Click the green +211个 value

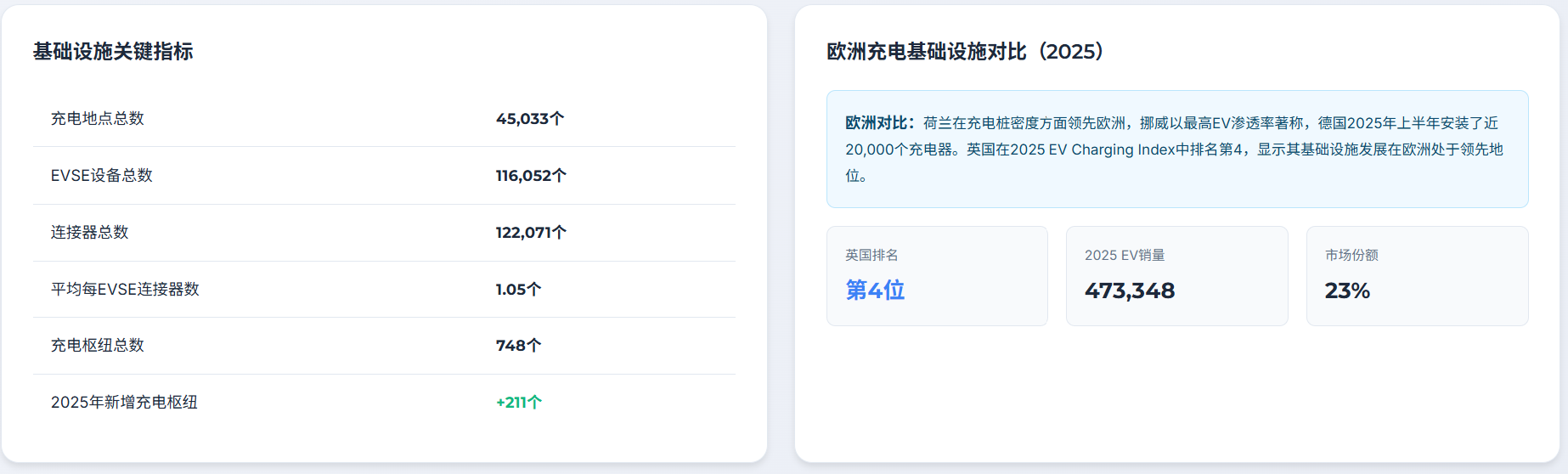tap(518, 403)
